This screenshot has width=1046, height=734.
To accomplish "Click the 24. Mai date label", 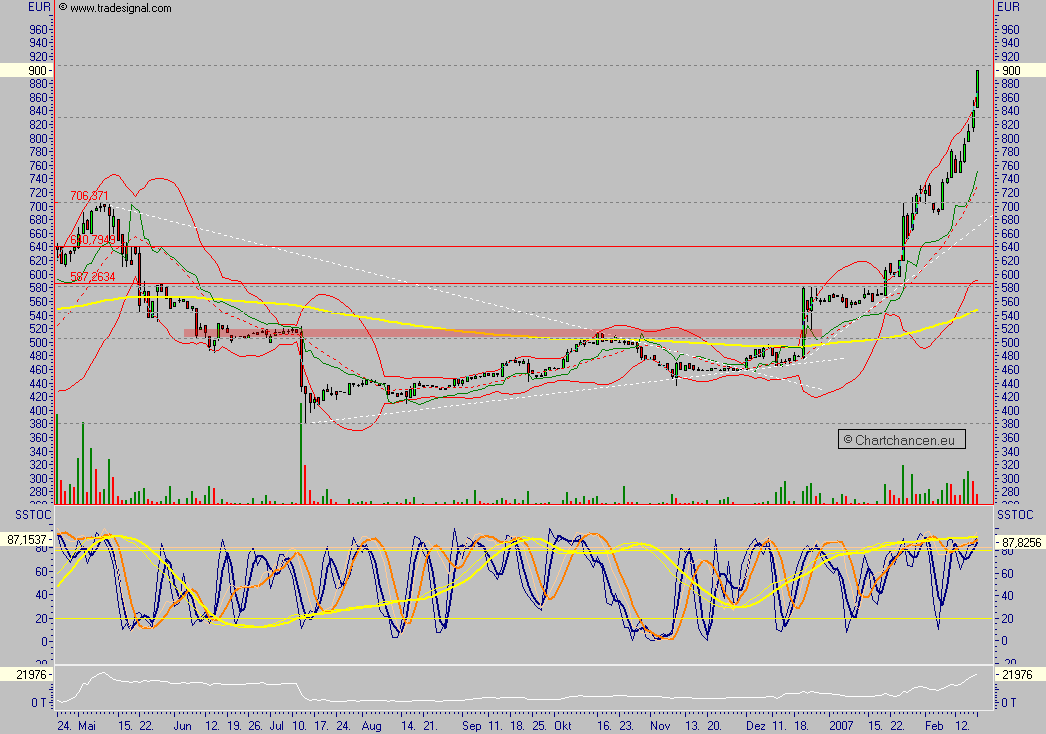I will pos(78,726).
